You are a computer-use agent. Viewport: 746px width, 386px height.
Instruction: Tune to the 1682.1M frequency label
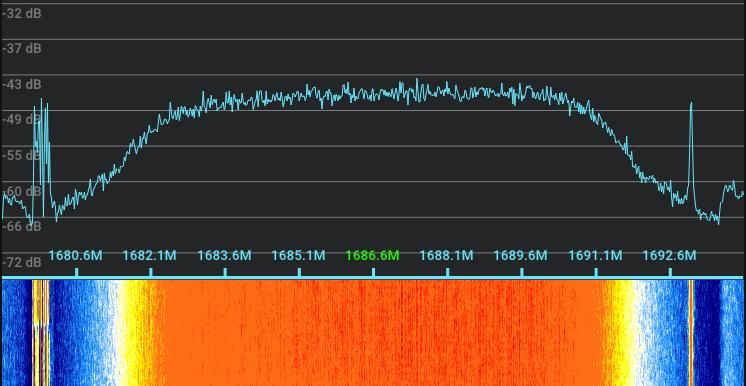pyautogui.click(x=149, y=256)
